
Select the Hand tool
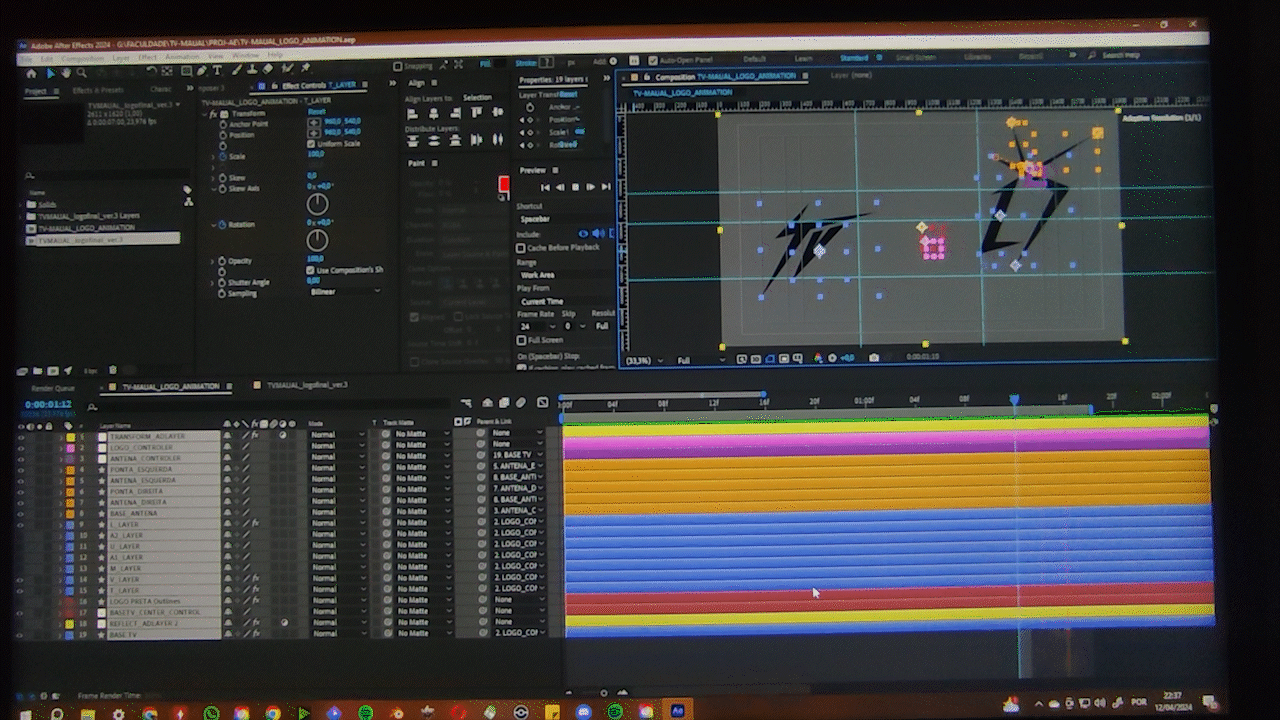[65, 72]
